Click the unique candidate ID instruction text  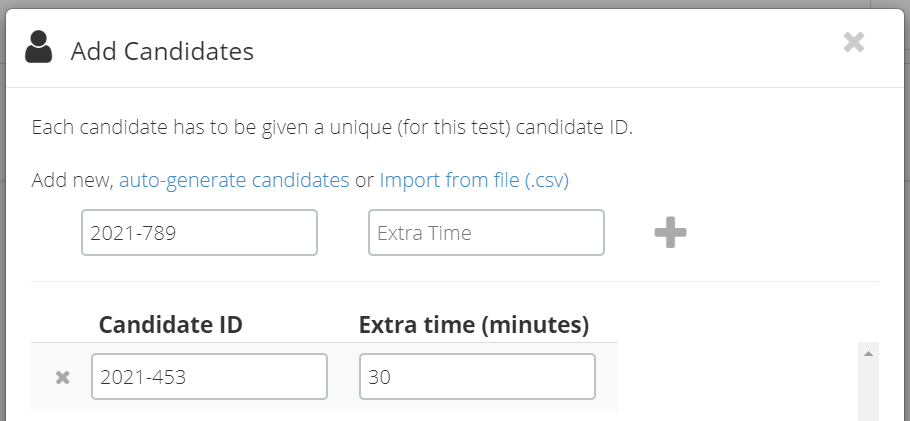tap(332, 127)
